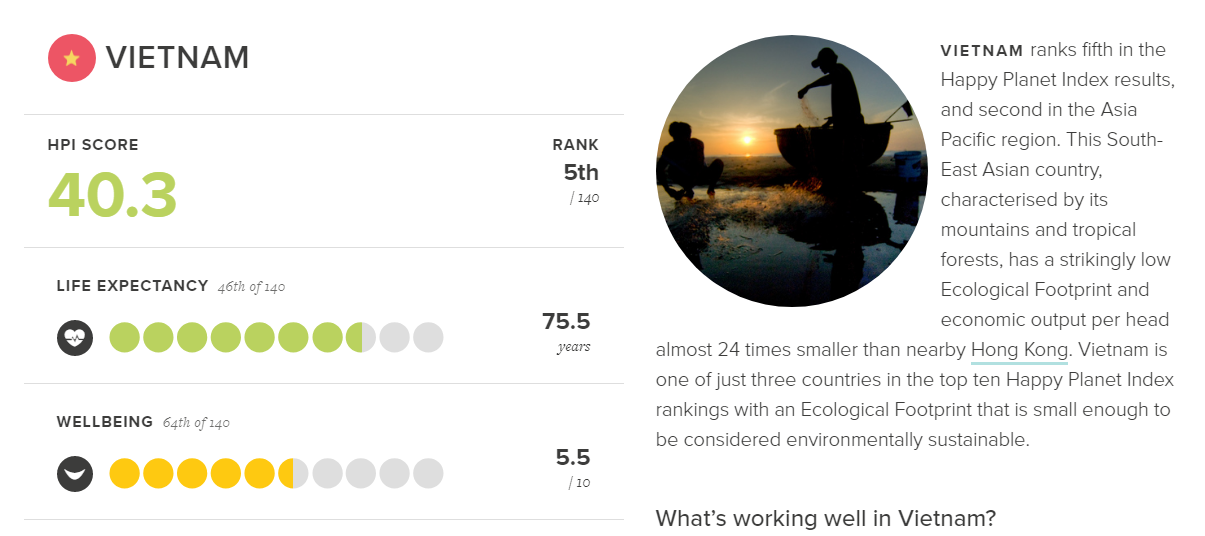Click the circular sunset fishing photo
Viewport: 1205px width, 536px height.
coord(791,171)
